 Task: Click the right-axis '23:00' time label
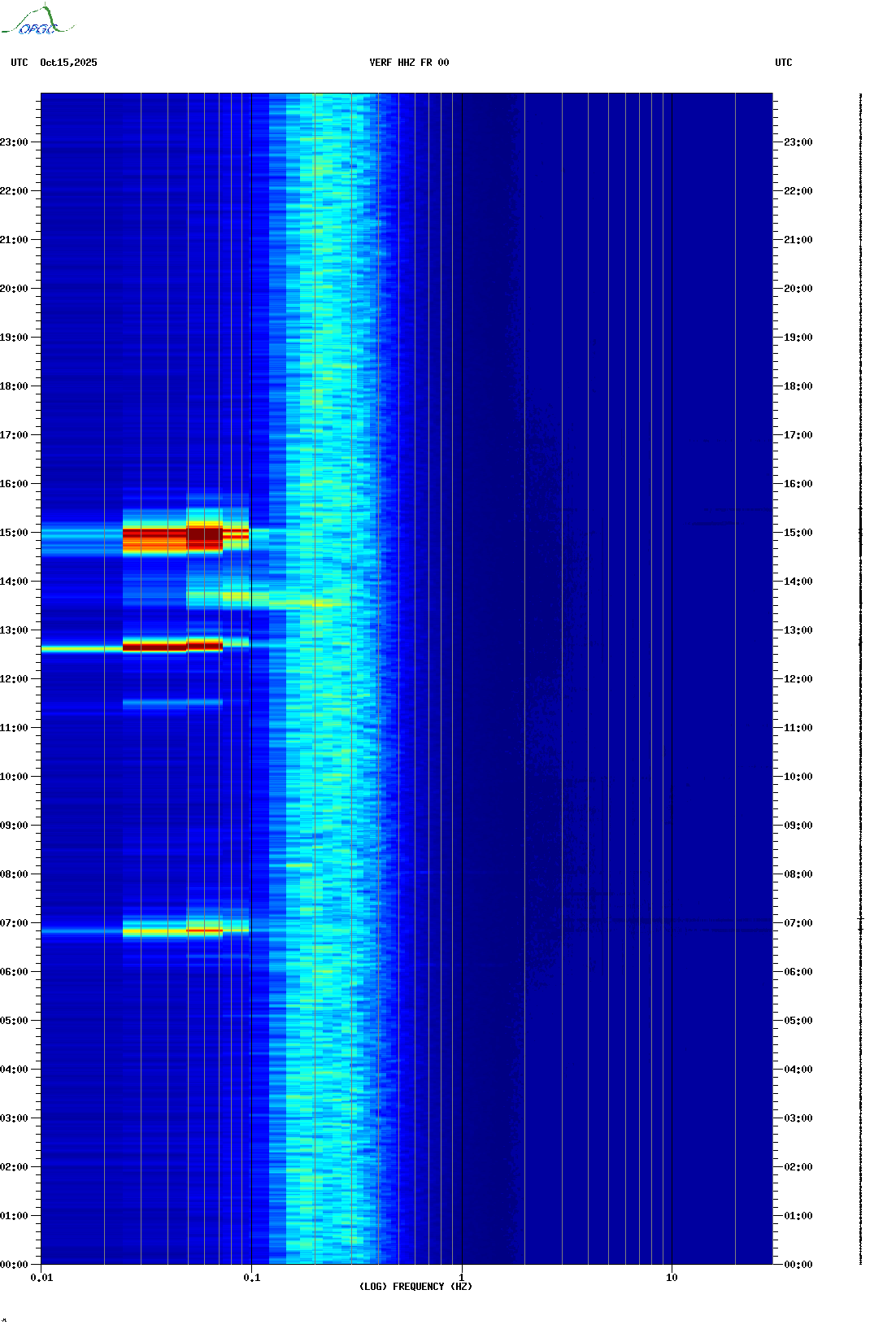798,142
